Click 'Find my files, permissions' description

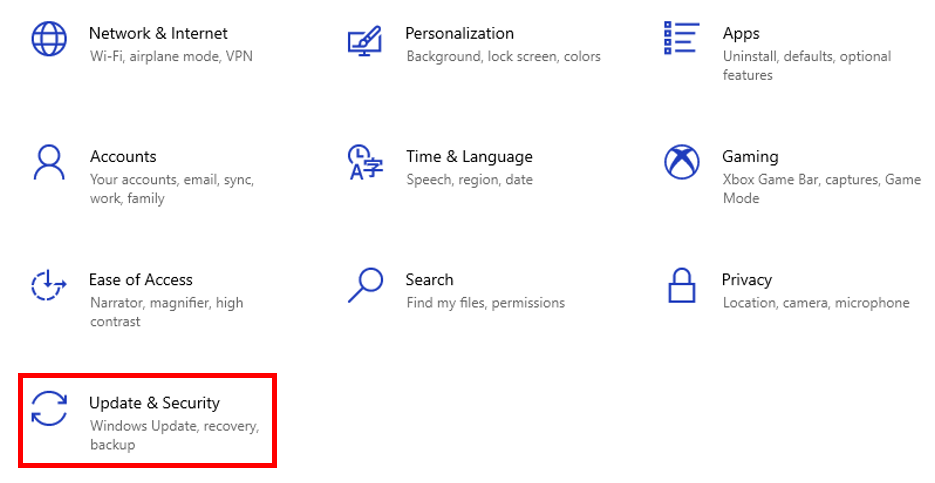click(485, 303)
